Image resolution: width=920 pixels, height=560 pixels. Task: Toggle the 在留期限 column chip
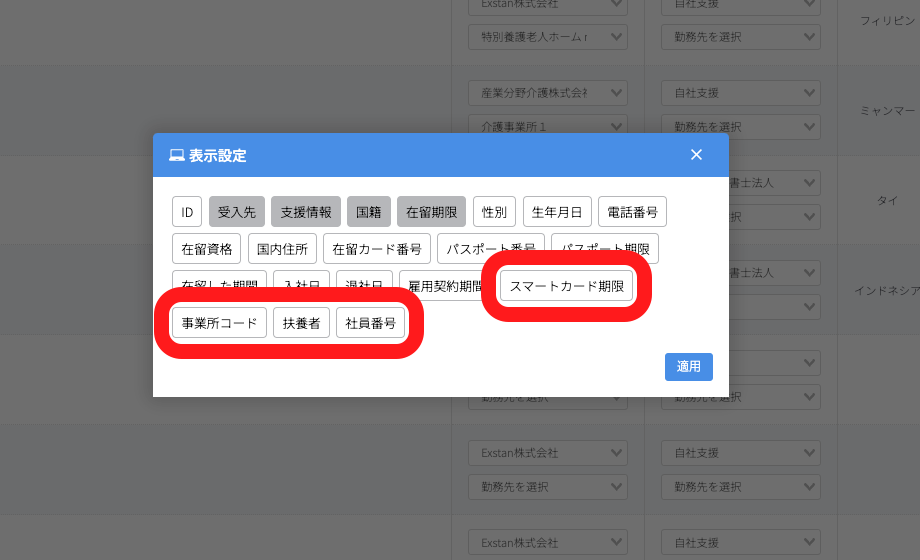coord(432,212)
